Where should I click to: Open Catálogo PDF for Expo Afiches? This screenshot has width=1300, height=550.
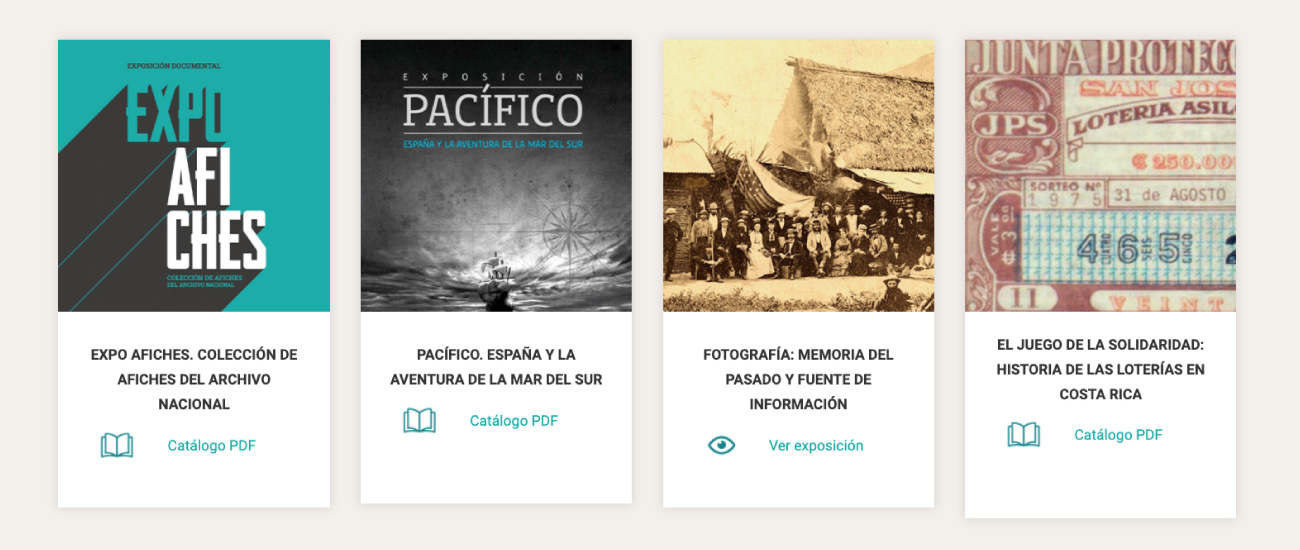pyautogui.click(x=212, y=446)
